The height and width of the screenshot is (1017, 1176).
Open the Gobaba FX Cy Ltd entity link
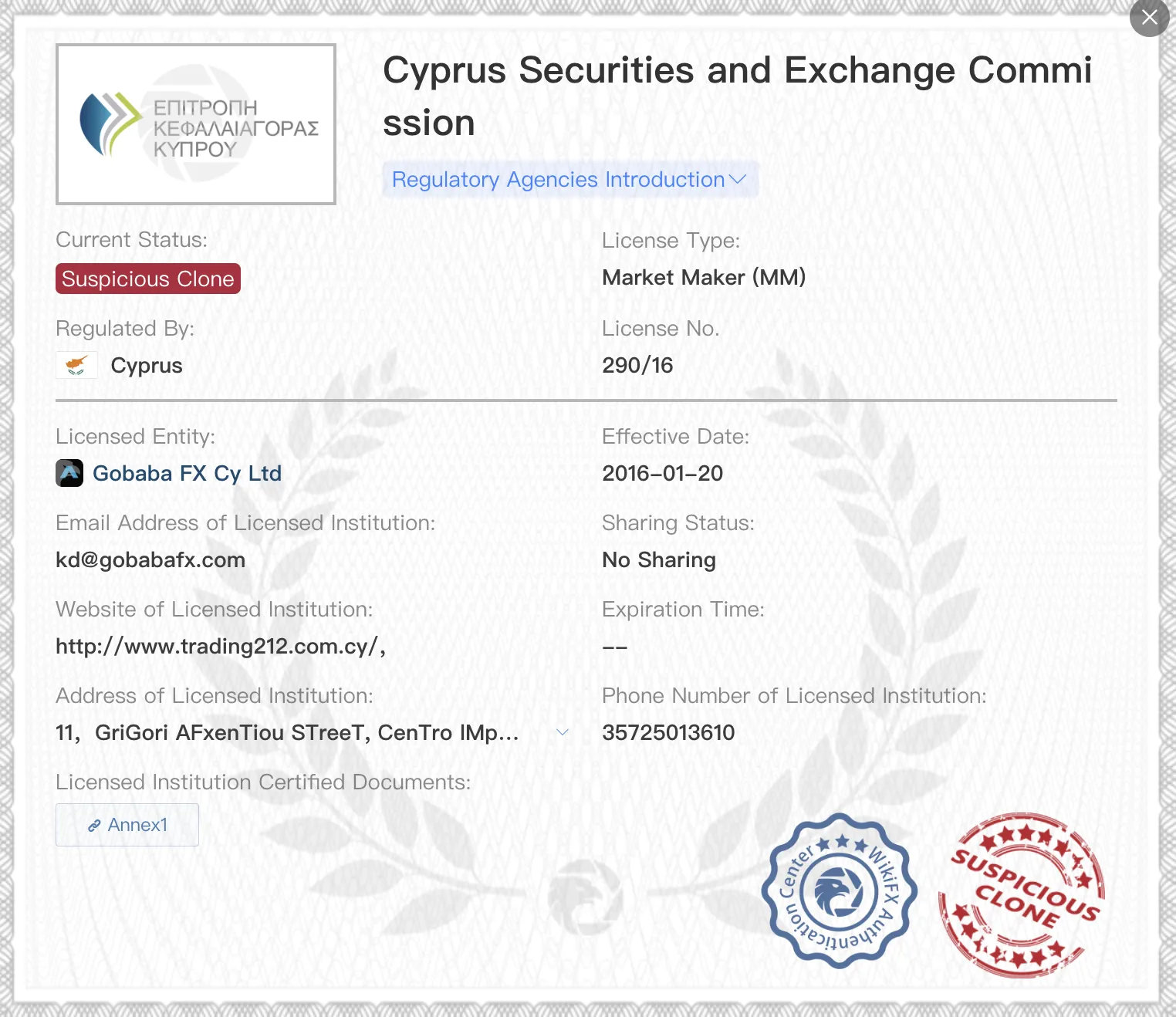click(x=187, y=473)
